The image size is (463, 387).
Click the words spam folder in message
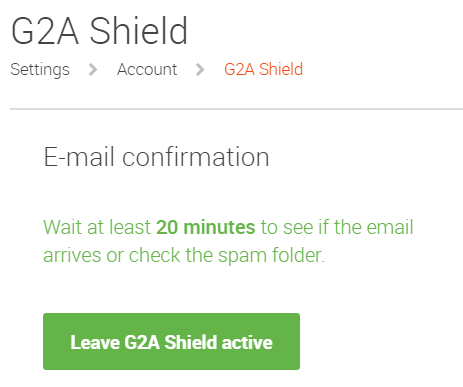[x=271, y=256]
